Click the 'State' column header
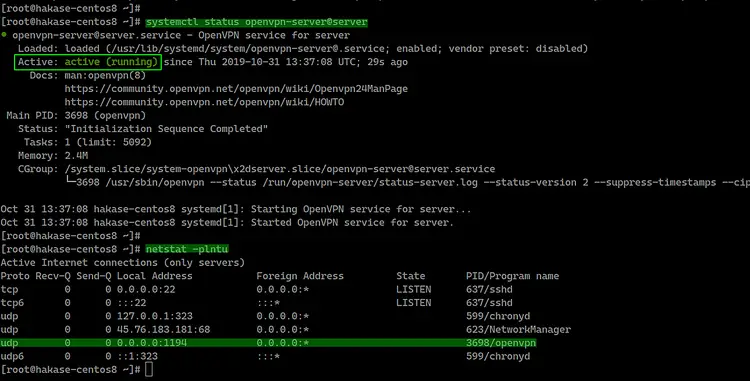Viewport: 750px width, 381px height. tap(410, 276)
